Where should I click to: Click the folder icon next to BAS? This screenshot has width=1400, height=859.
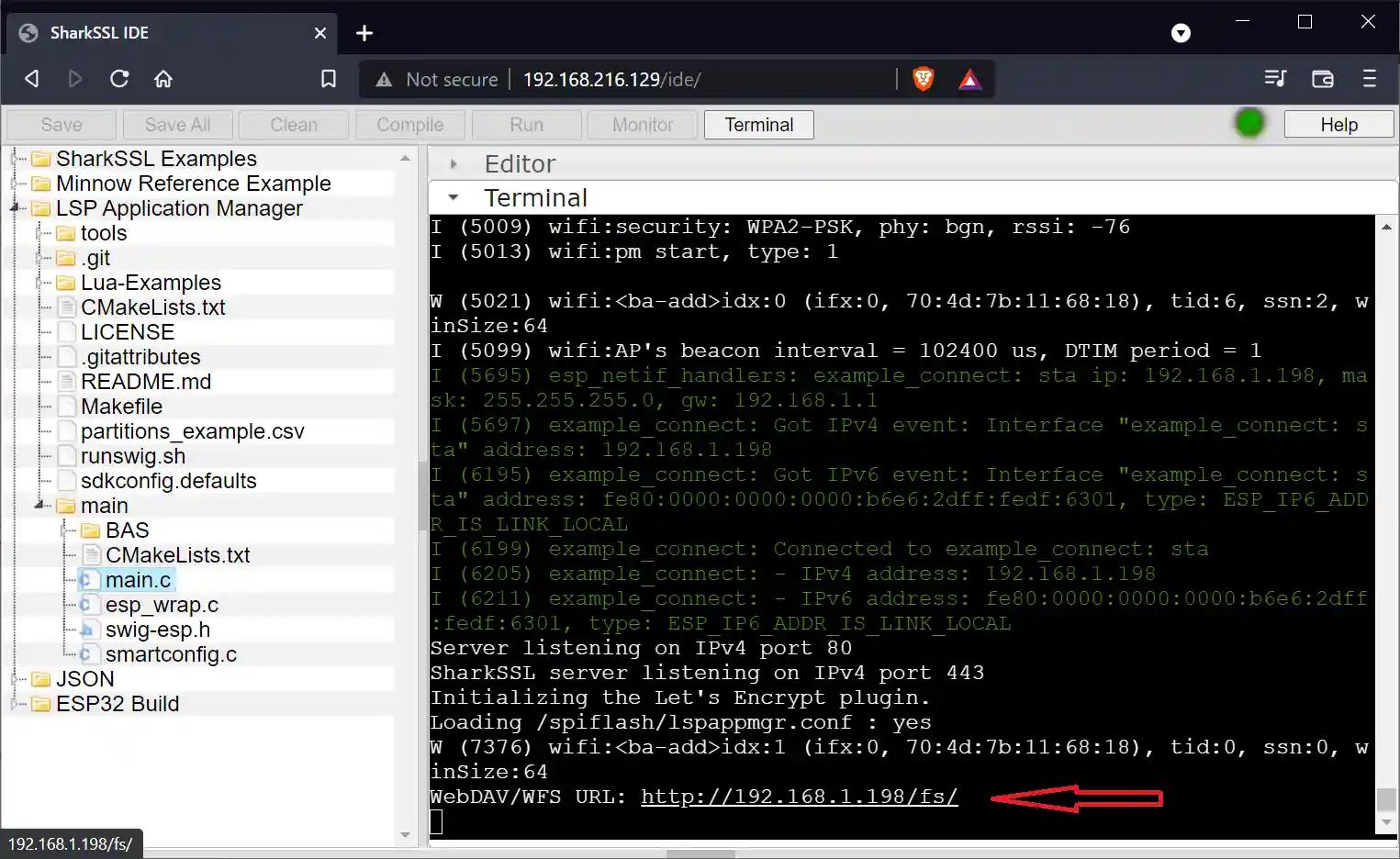[89, 530]
